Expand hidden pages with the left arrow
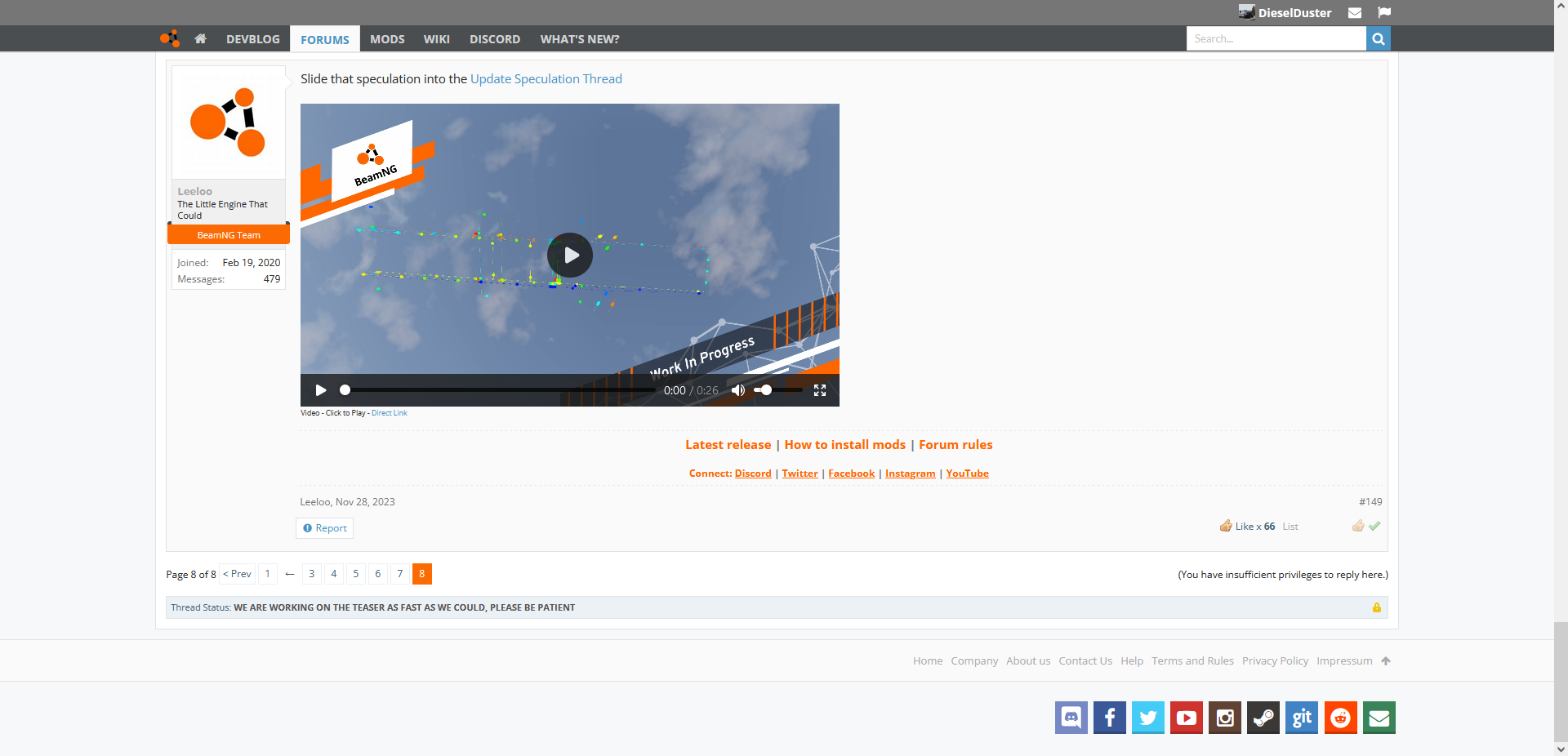The height and width of the screenshot is (756, 1568). pos(290,574)
